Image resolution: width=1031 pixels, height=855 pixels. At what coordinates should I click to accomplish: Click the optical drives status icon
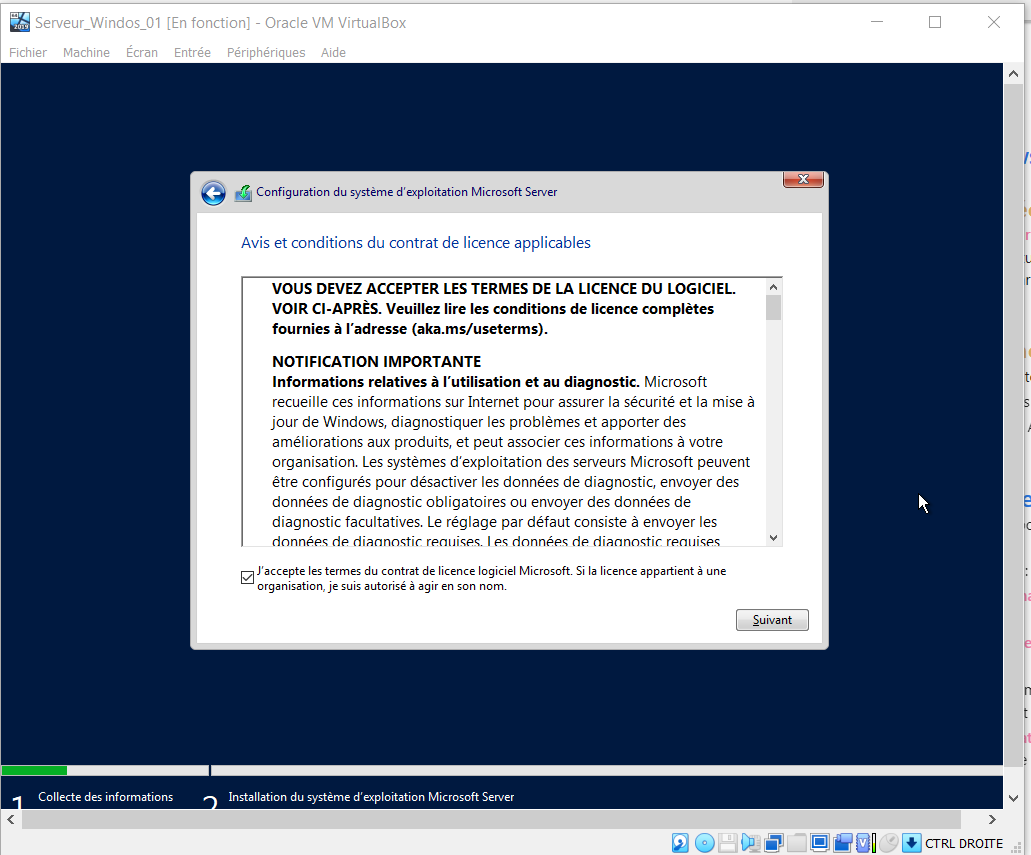tap(704, 843)
